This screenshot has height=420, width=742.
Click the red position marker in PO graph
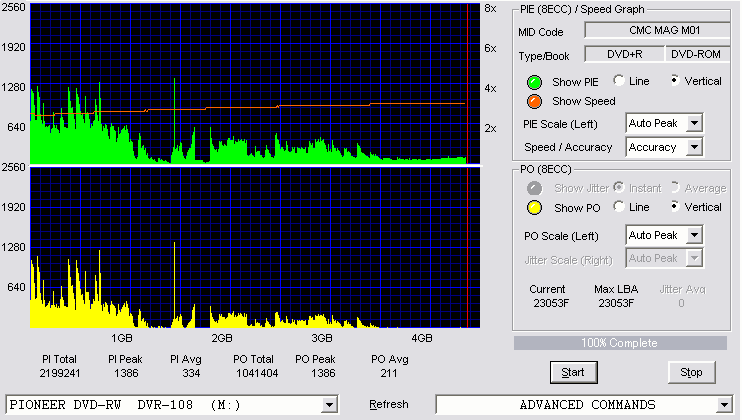[x=468, y=247]
